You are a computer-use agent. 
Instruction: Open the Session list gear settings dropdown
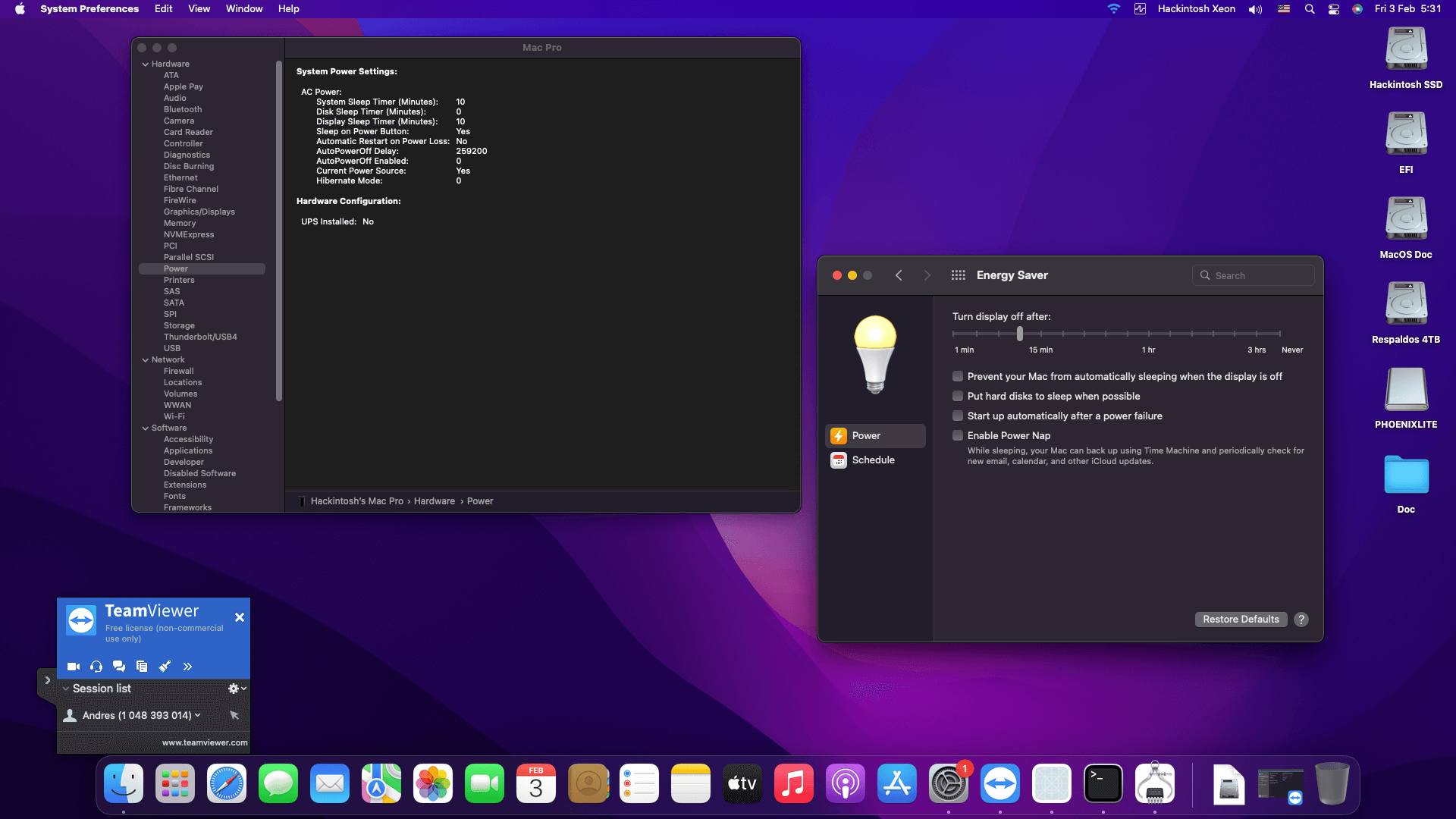pos(237,689)
